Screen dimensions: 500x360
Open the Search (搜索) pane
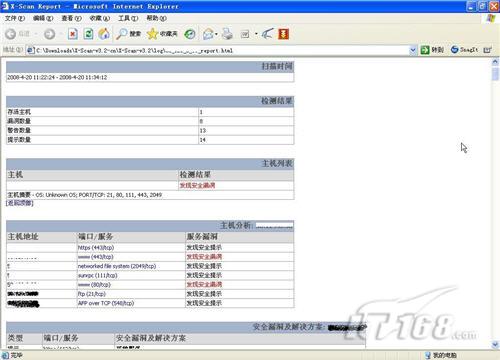coord(128,34)
